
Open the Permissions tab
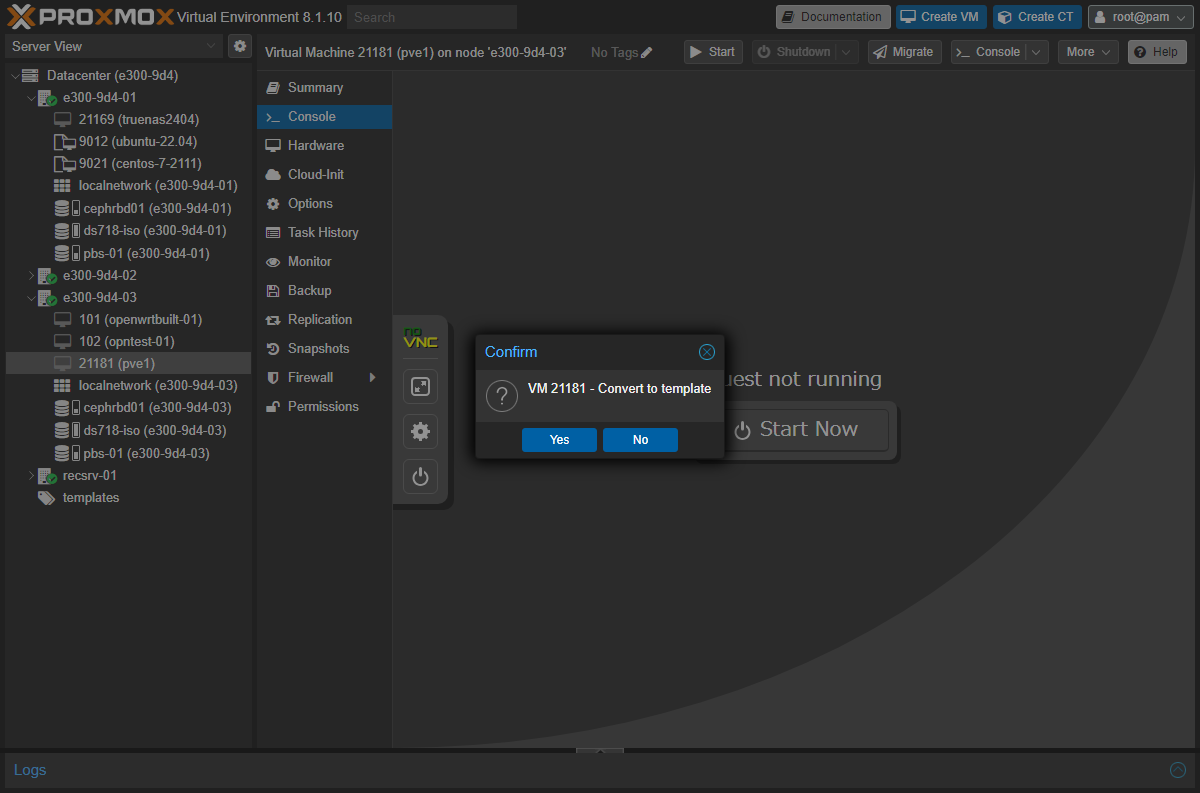click(x=324, y=407)
